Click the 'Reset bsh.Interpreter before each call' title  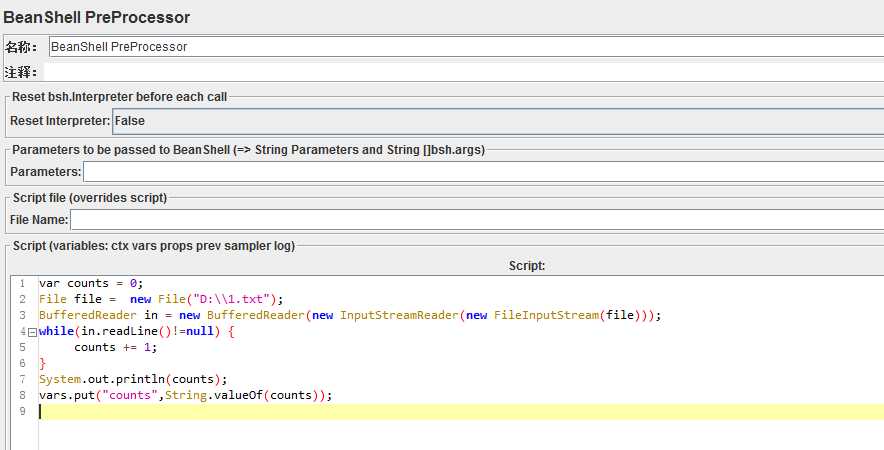pyautogui.click(x=120, y=96)
